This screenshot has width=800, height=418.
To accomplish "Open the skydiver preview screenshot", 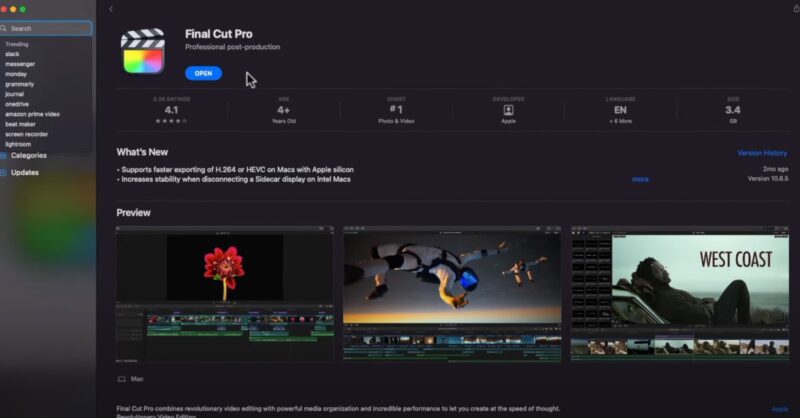I will point(452,294).
